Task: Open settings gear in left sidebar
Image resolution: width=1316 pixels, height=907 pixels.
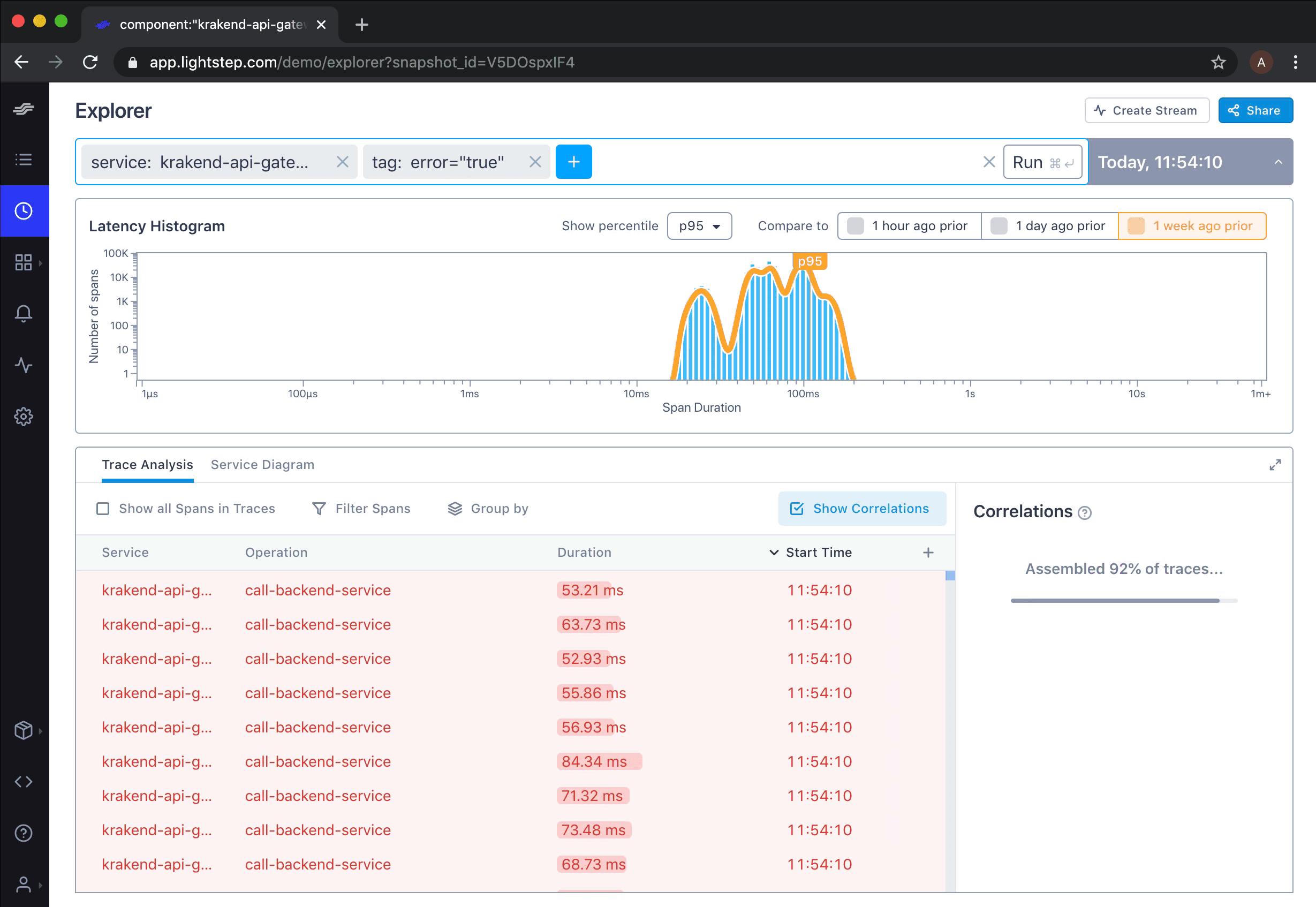Action: (x=24, y=417)
